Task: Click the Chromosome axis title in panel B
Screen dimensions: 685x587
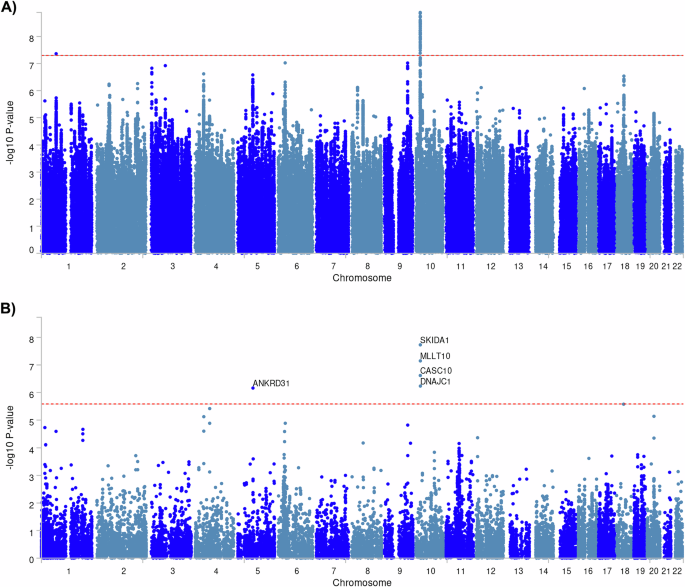Action: tap(362, 582)
